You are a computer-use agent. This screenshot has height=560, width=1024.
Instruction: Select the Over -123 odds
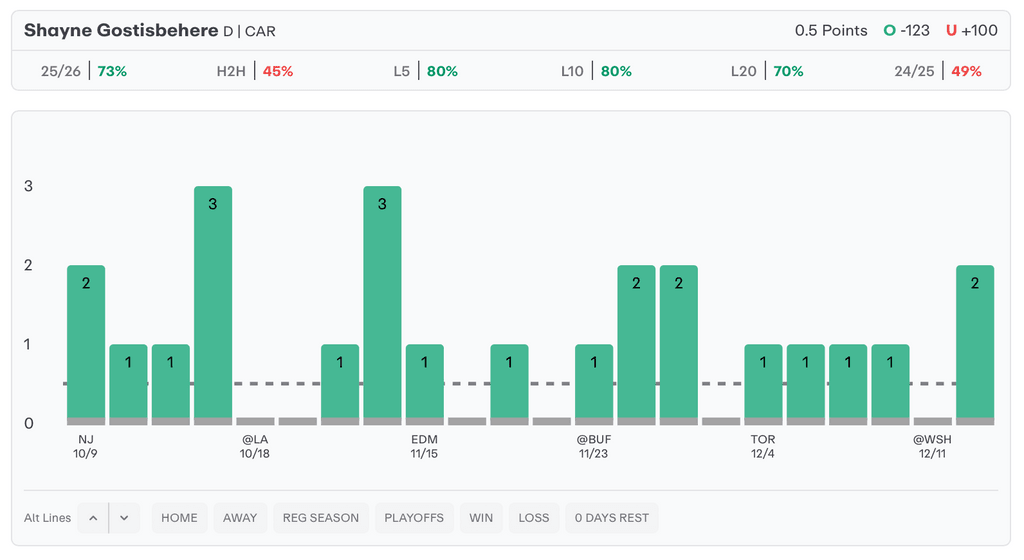(907, 31)
